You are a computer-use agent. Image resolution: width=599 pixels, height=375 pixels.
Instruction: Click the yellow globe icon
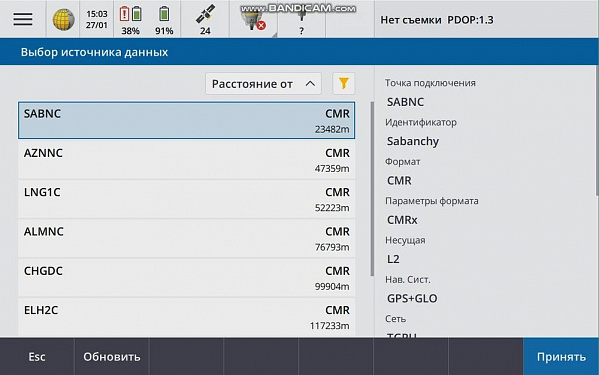tap(63, 19)
